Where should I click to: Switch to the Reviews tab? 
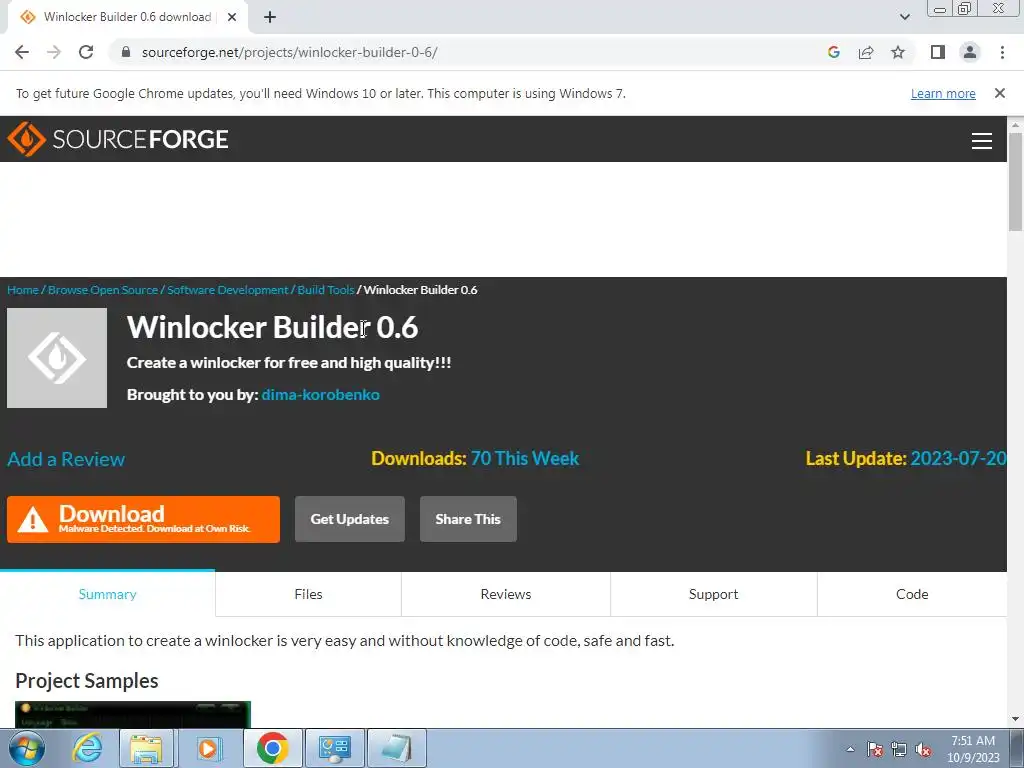505,594
